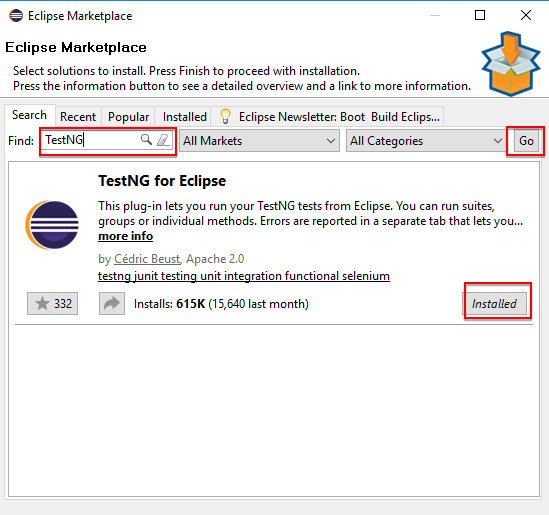549x515 pixels.
Task: Click the Installs: 615K text
Action: (x=169, y=304)
